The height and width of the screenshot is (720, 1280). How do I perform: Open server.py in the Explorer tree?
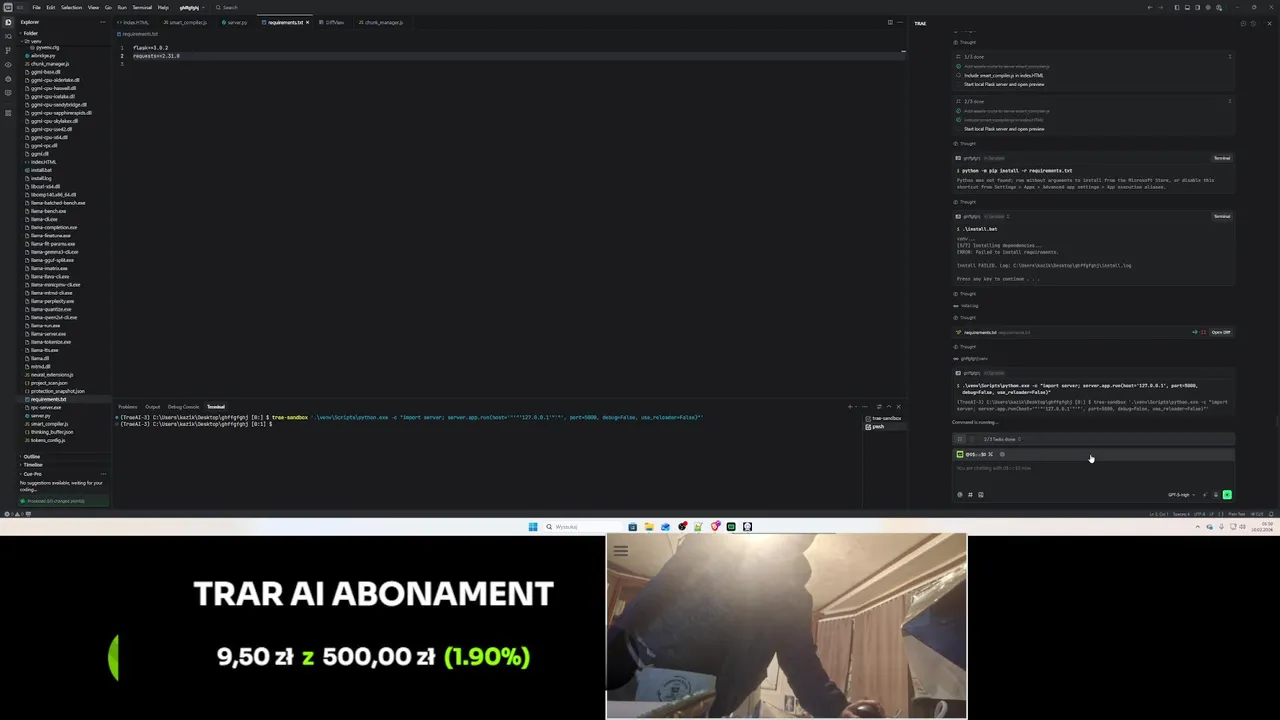click(41, 416)
